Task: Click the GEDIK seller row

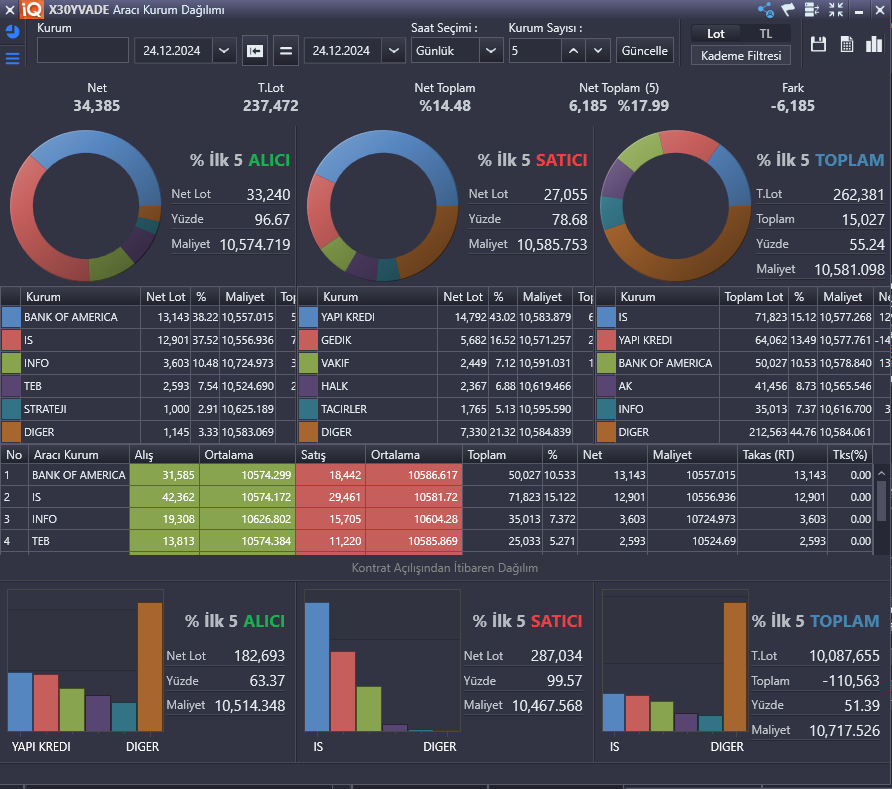Action: coord(446,340)
